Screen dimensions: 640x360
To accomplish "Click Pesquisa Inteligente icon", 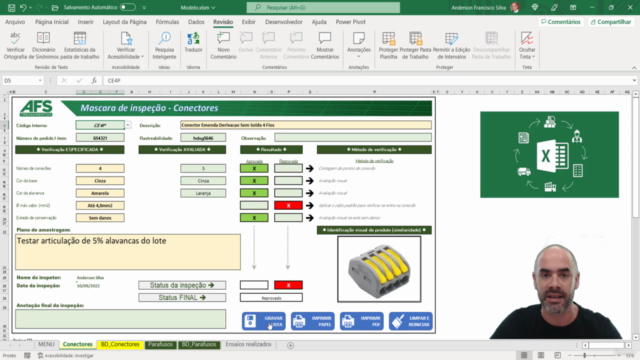I will [x=164, y=45].
